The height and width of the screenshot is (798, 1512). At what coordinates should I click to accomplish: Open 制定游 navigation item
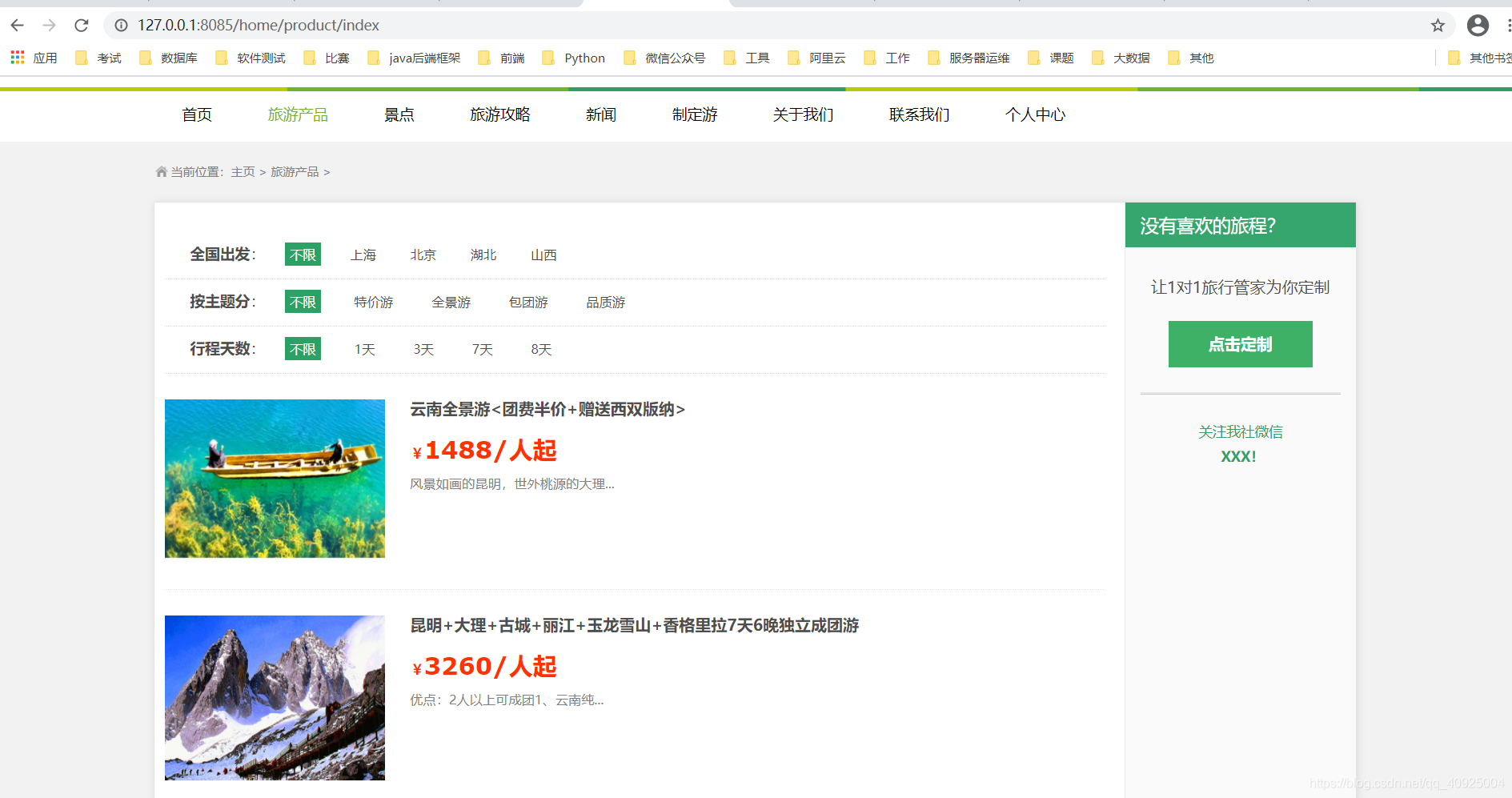(x=695, y=114)
